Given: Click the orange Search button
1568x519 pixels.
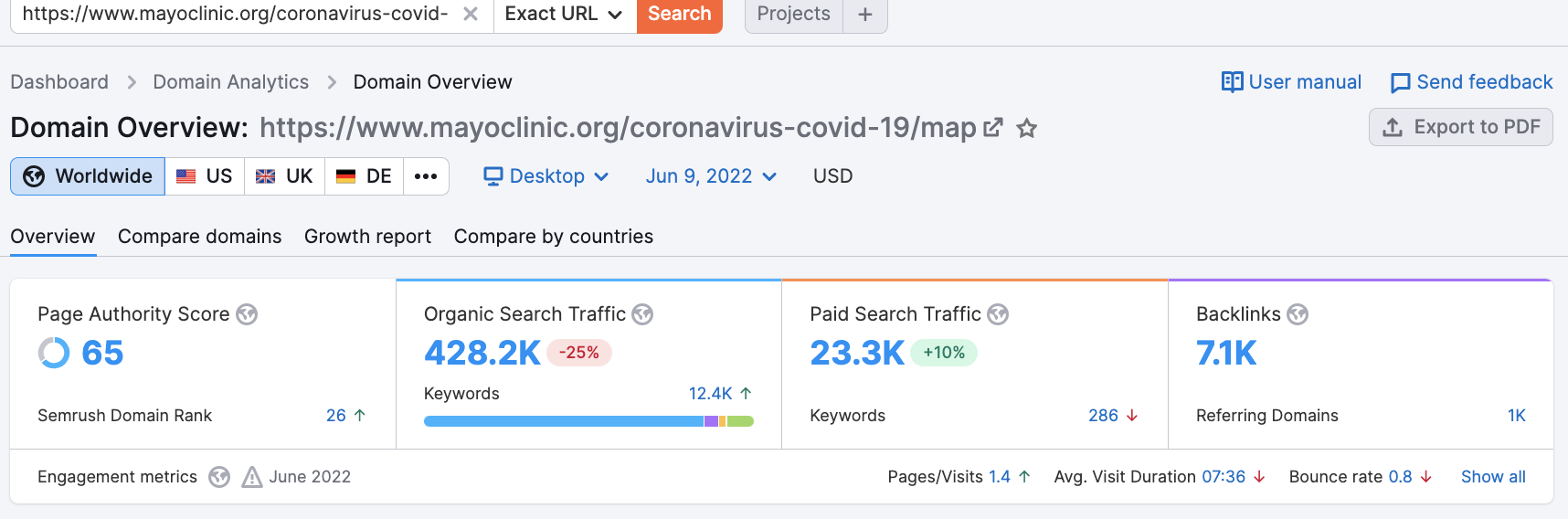Looking at the screenshot, I should tap(680, 14).
